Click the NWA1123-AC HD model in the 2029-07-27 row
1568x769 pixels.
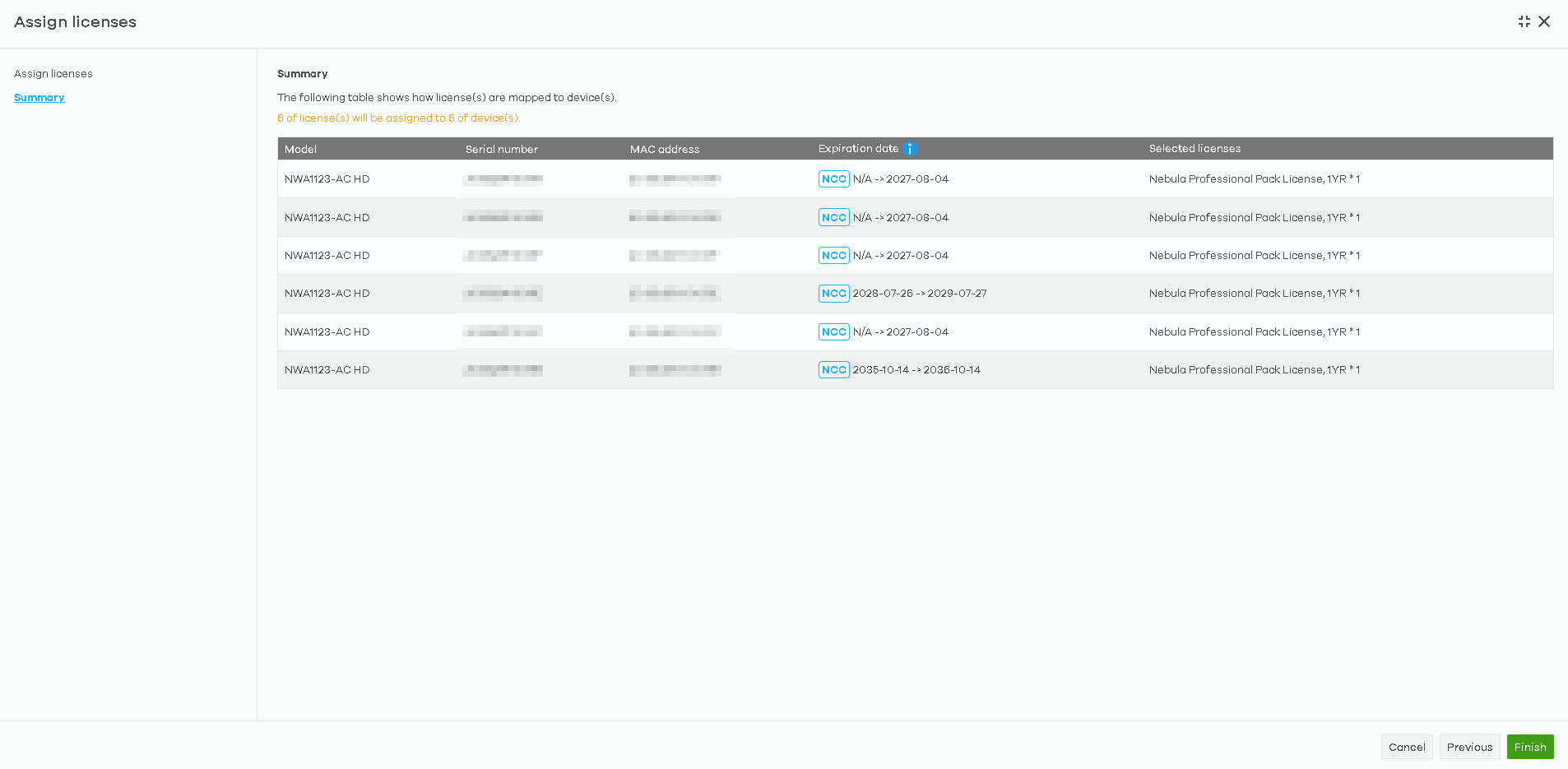[x=327, y=294]
